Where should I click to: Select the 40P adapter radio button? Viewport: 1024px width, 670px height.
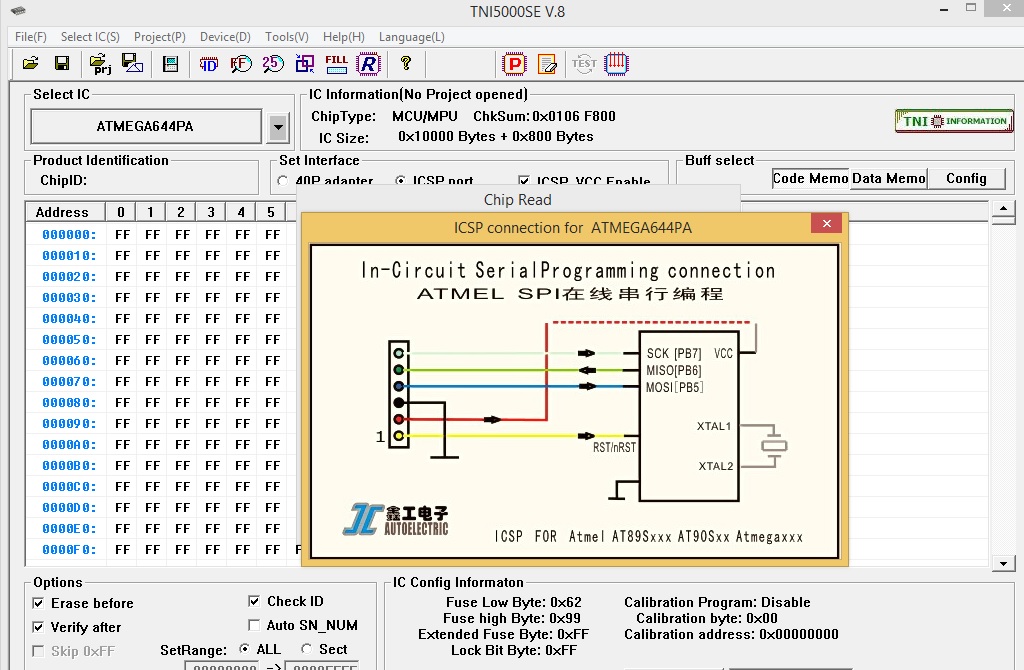click(283, 181)
